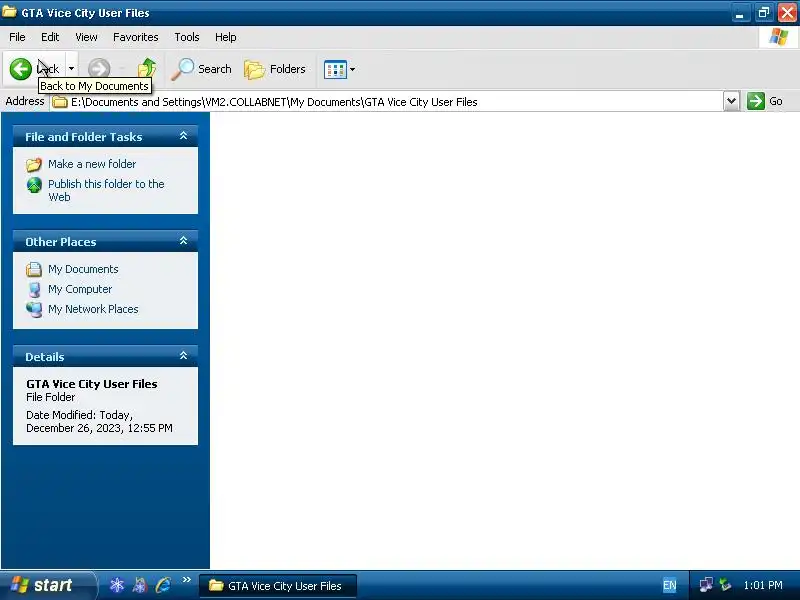Open the Tools menu
This screenshot has width=800, height=600.
(187, 37)
